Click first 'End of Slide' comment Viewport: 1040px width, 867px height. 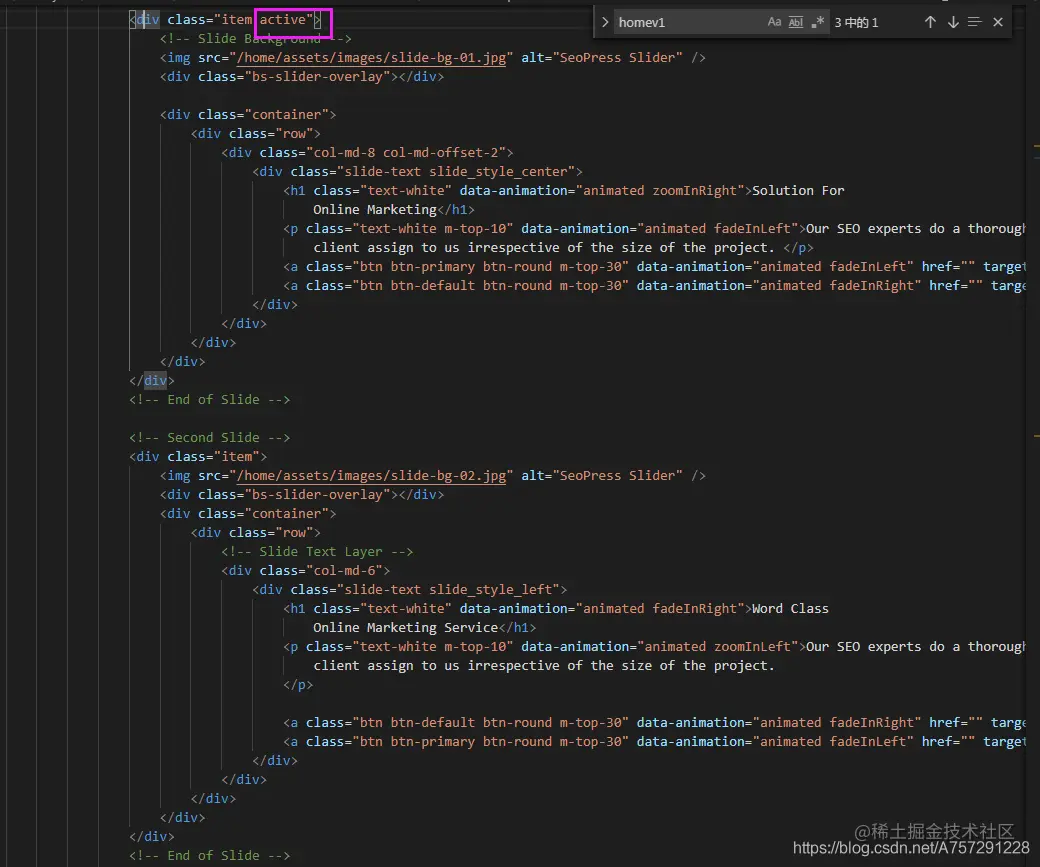click(210, 400)
